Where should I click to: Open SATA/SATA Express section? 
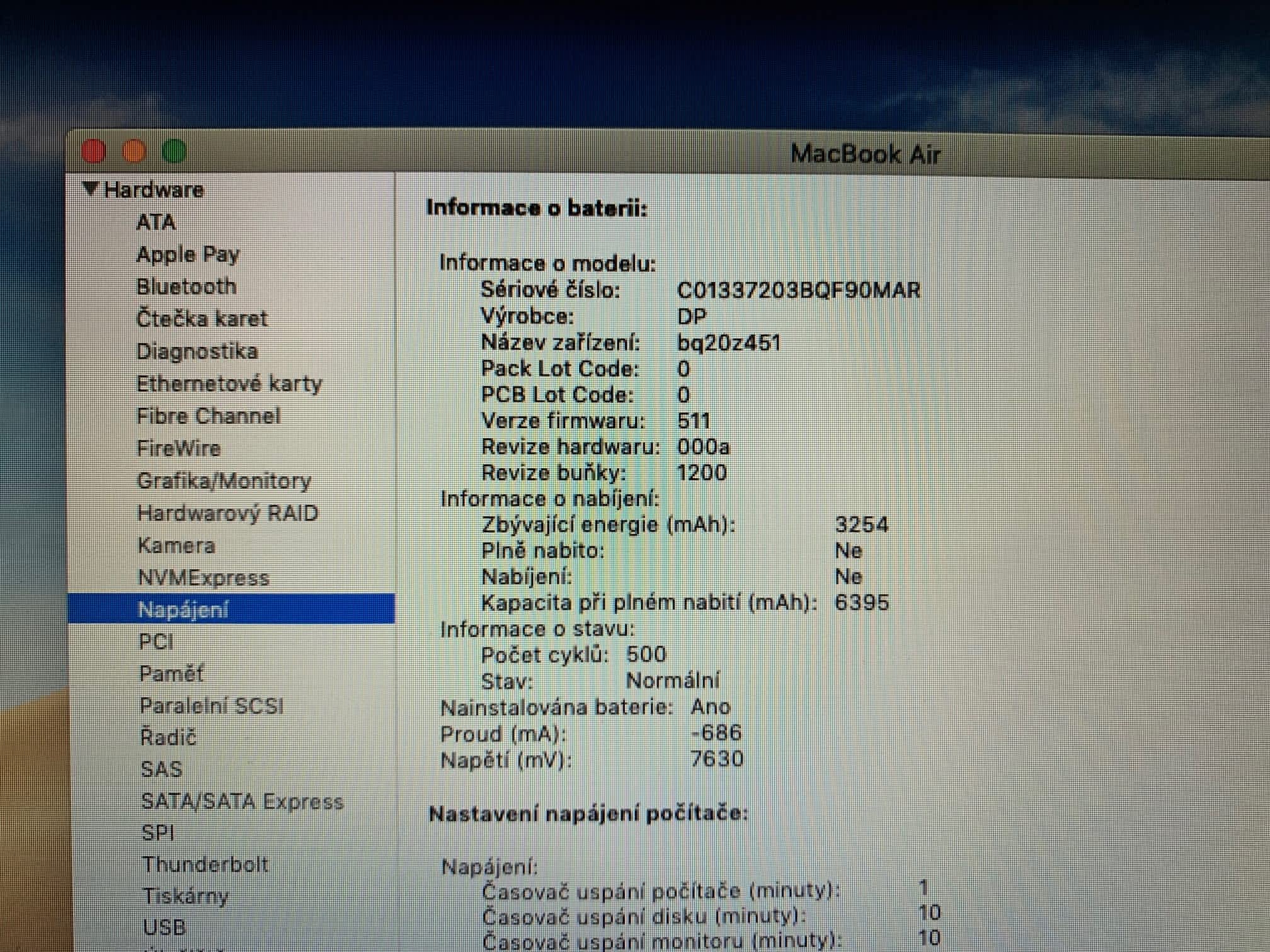(242, 802)
